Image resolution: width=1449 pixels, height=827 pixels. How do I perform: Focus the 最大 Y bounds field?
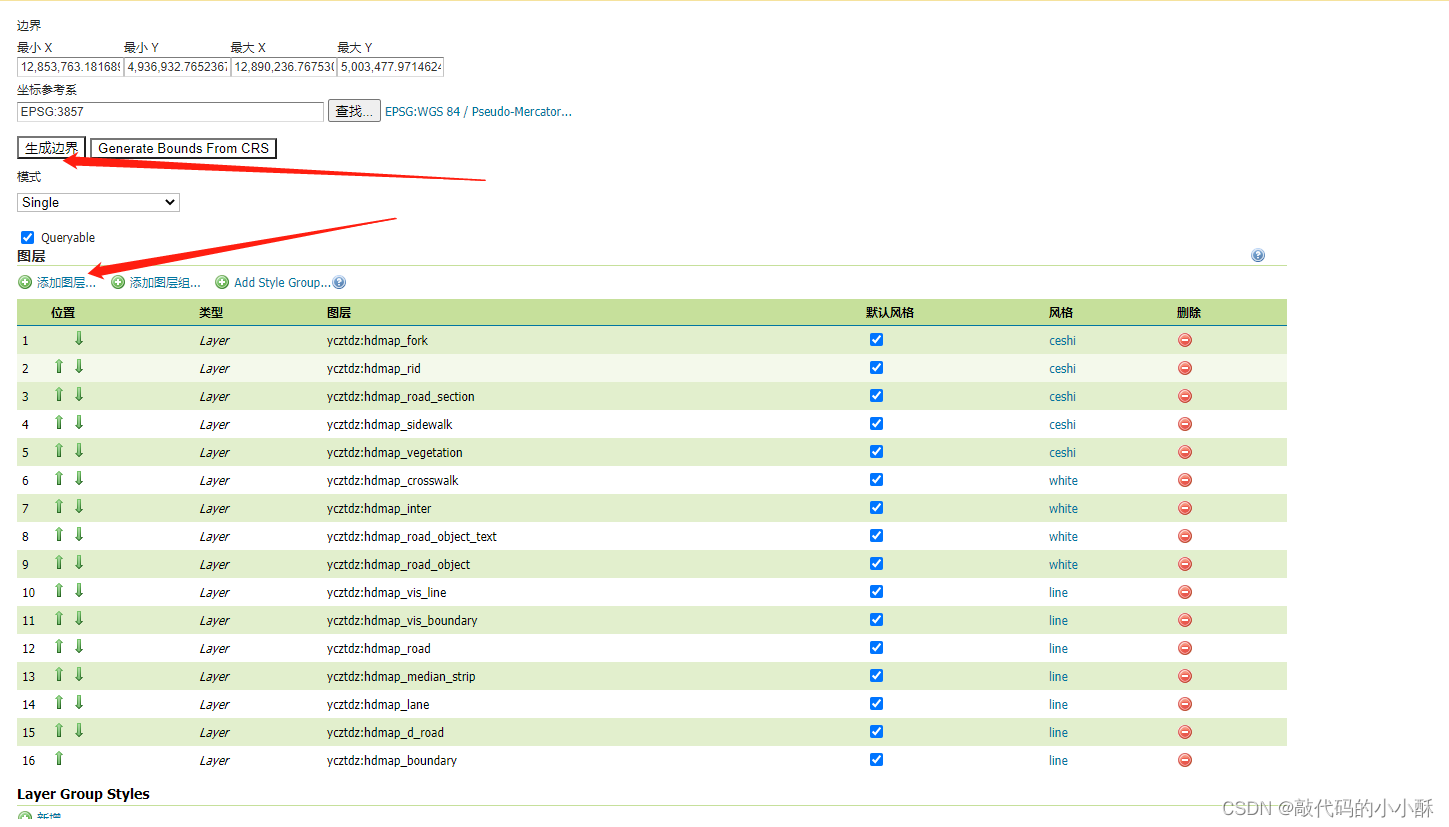[x=391, y=67]
